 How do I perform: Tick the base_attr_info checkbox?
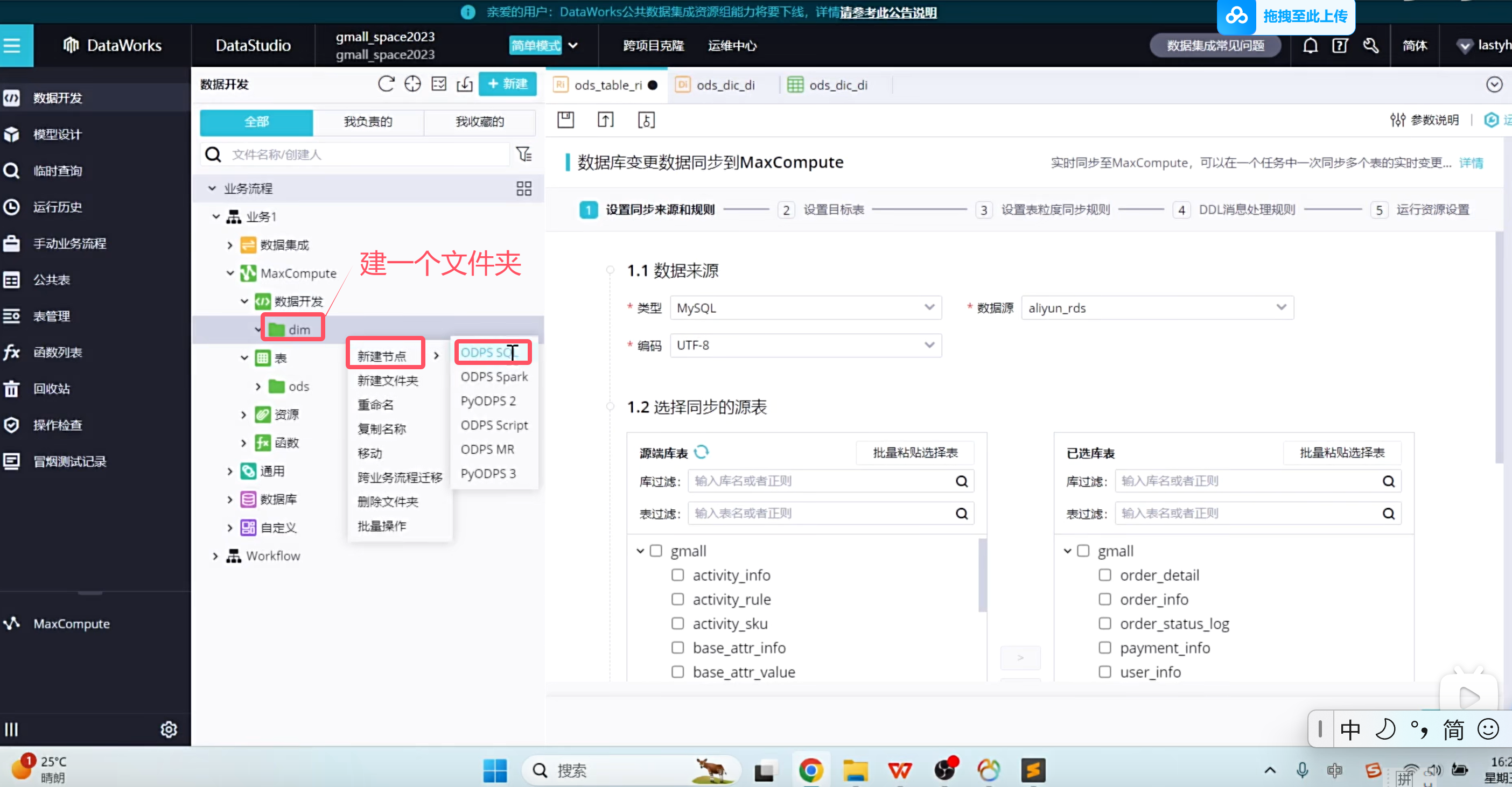coord(677,648)
